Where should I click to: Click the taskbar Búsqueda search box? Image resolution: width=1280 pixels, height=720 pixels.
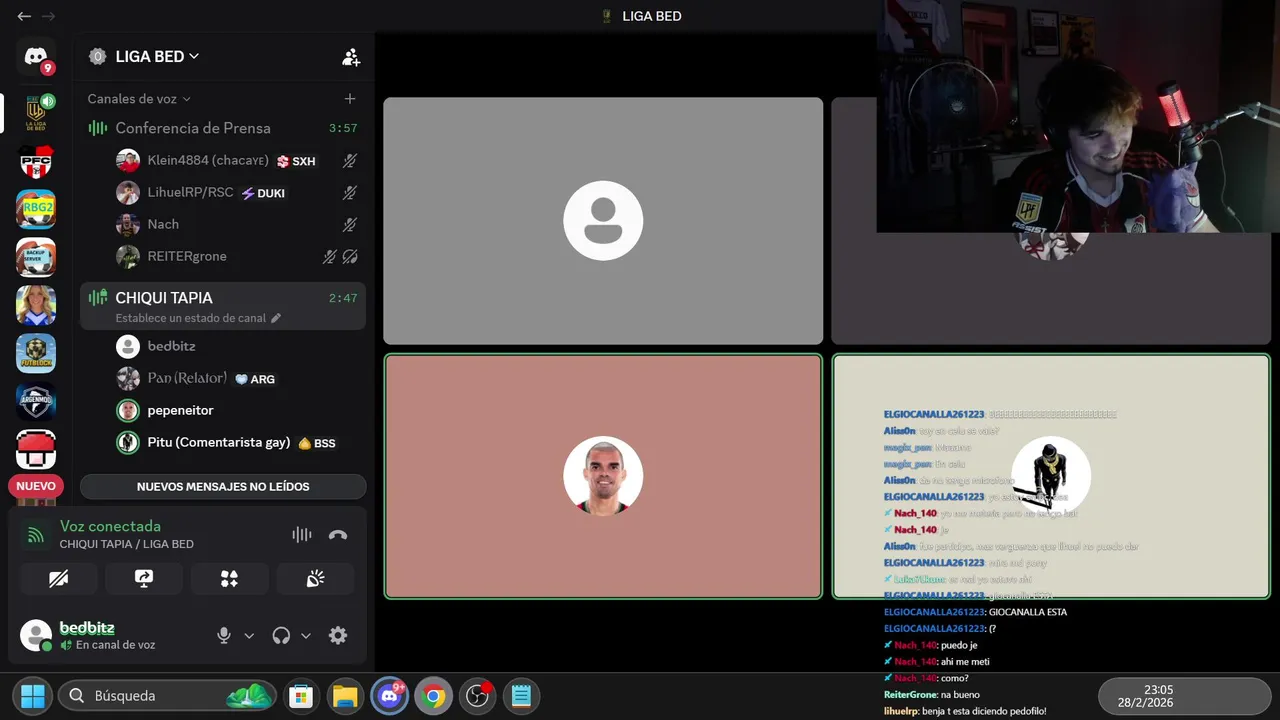click(168, 695)
